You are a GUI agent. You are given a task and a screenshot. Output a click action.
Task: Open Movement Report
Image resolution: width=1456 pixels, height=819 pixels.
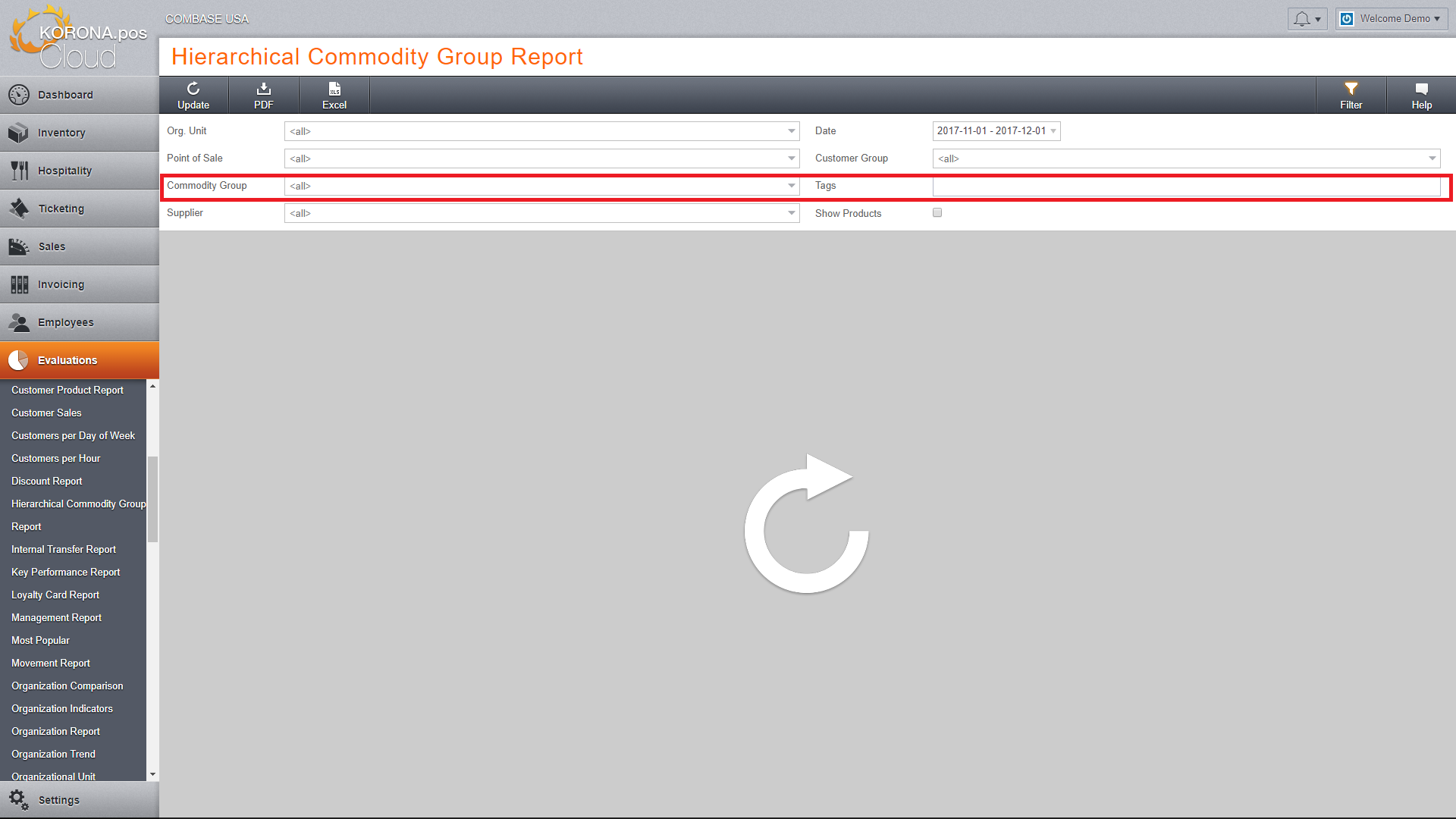[x=51, y=663]
